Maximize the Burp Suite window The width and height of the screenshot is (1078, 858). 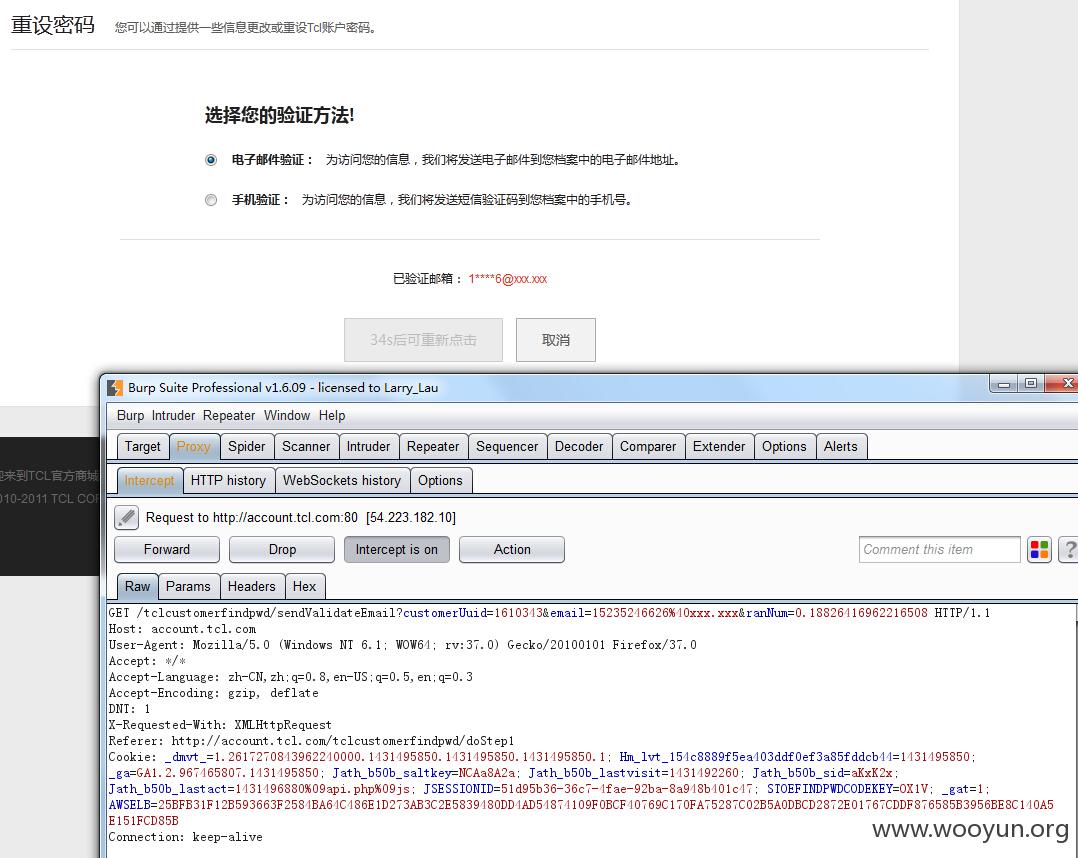1030,384
